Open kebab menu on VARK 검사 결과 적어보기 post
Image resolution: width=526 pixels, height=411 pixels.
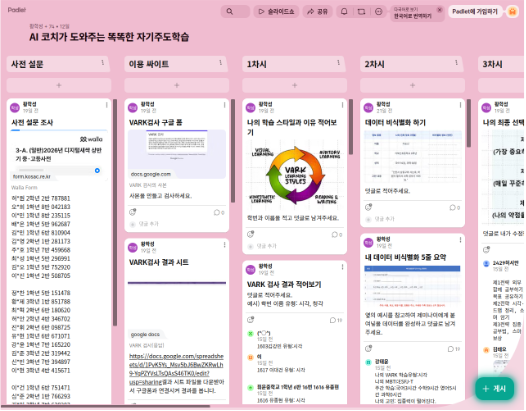click(342, 267)
